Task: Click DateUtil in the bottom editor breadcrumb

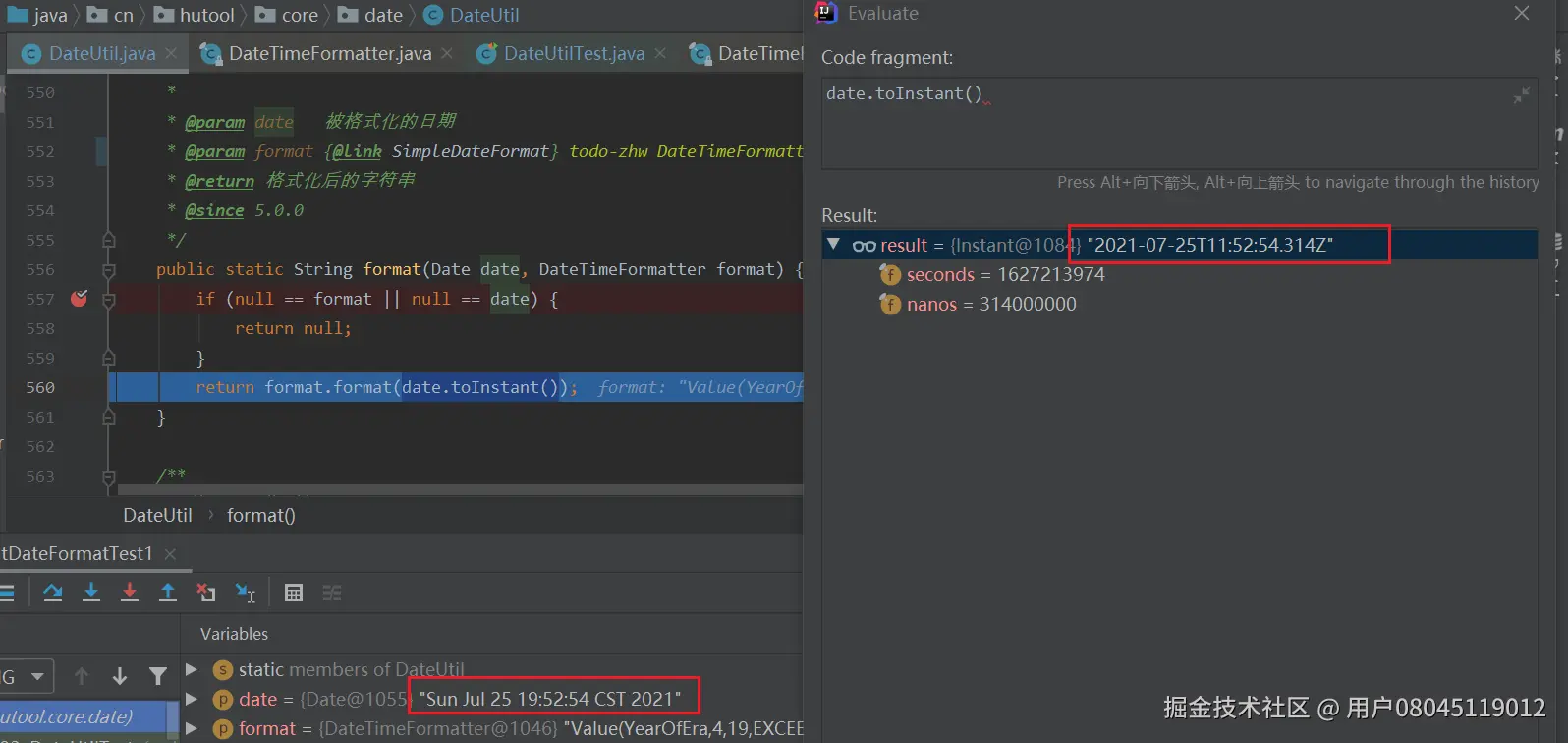Action: click(x=157, y=515)
